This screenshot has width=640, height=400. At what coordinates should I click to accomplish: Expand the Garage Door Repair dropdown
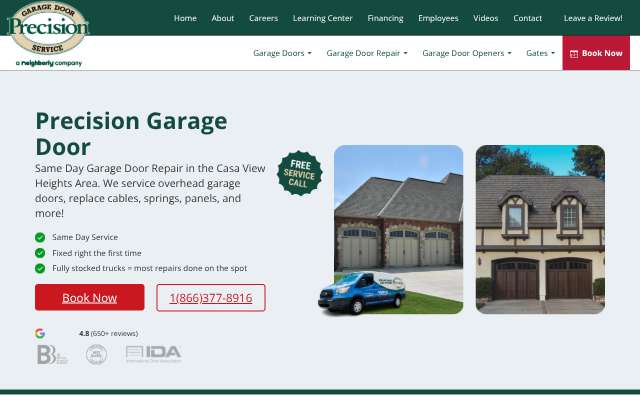(x=367, y=53)
